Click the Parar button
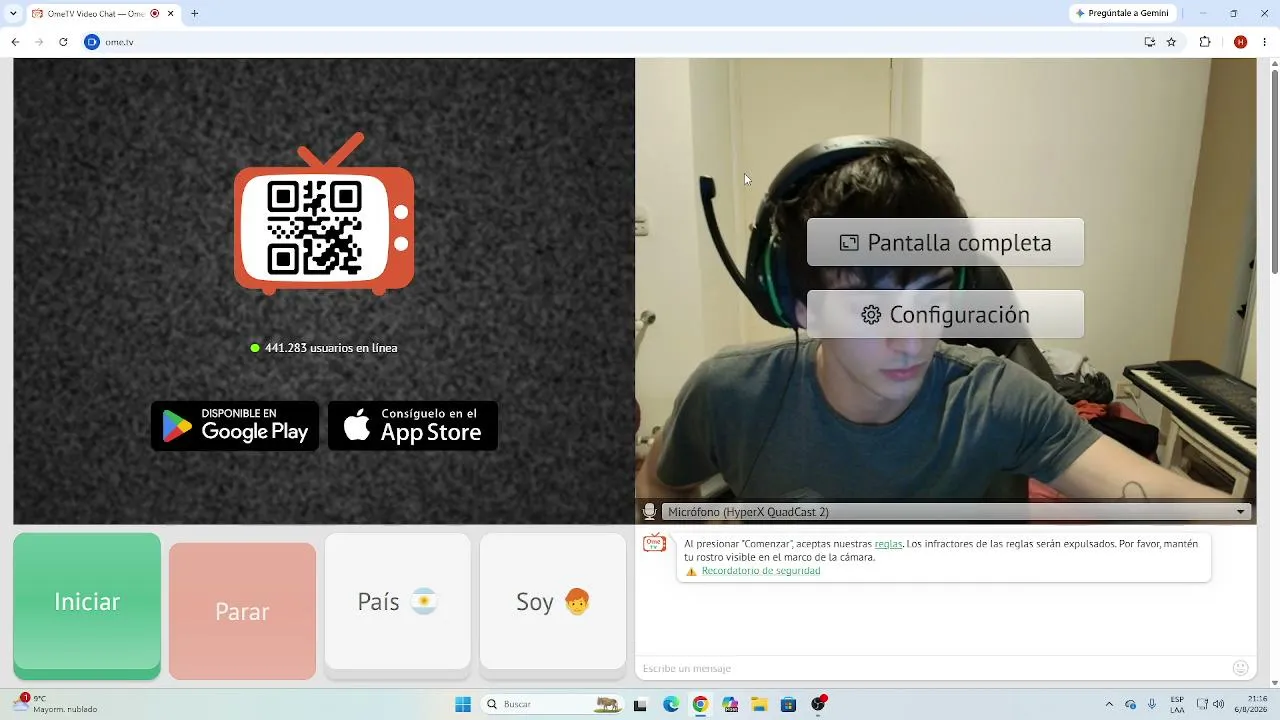The width and height of the screenshot is (1280, 720). click(x=242, y=612)
